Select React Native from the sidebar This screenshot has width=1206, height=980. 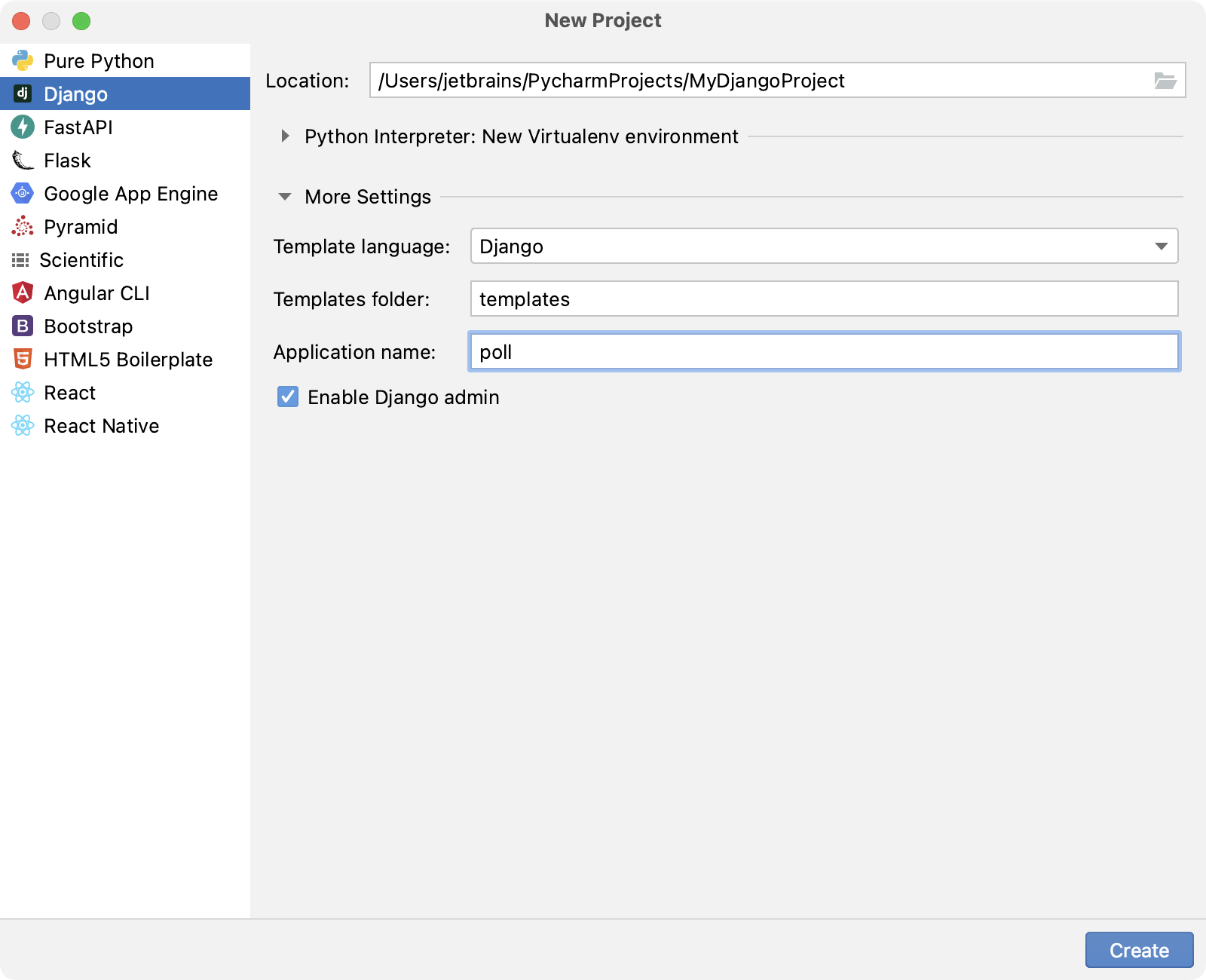pyautogui.click(x=102, y=425)
